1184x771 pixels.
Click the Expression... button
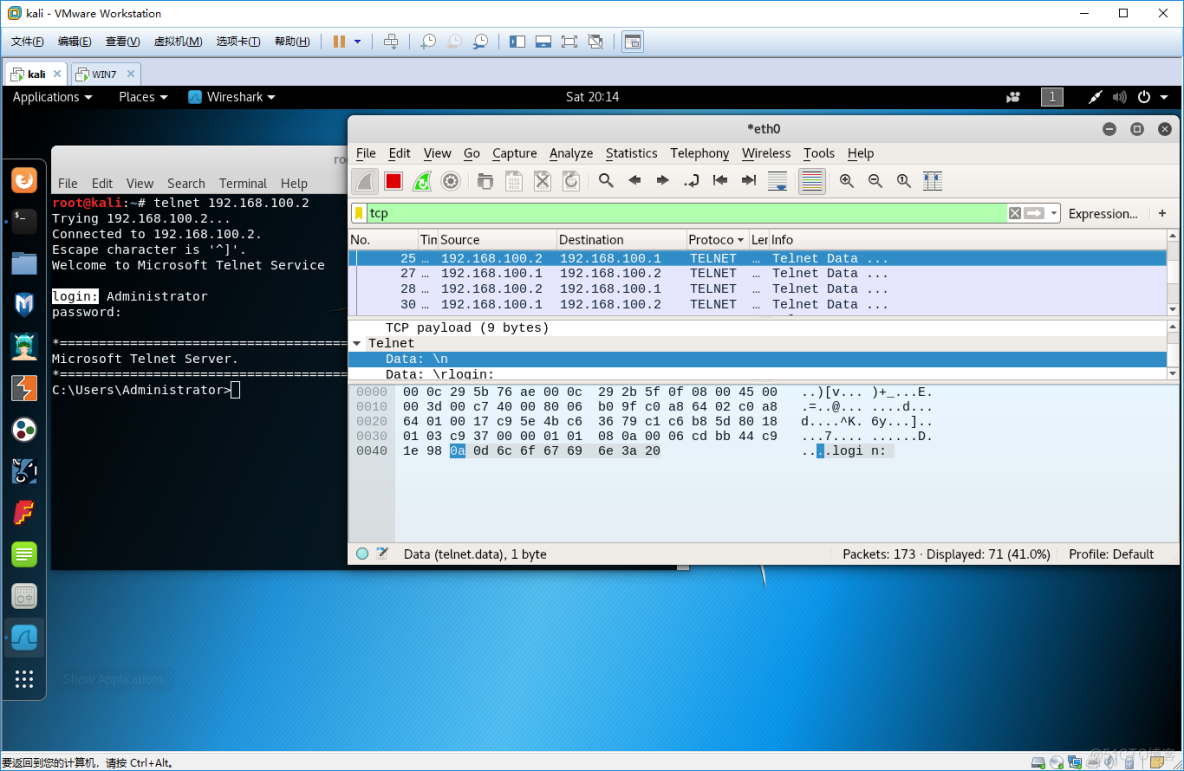[1102, 214]
